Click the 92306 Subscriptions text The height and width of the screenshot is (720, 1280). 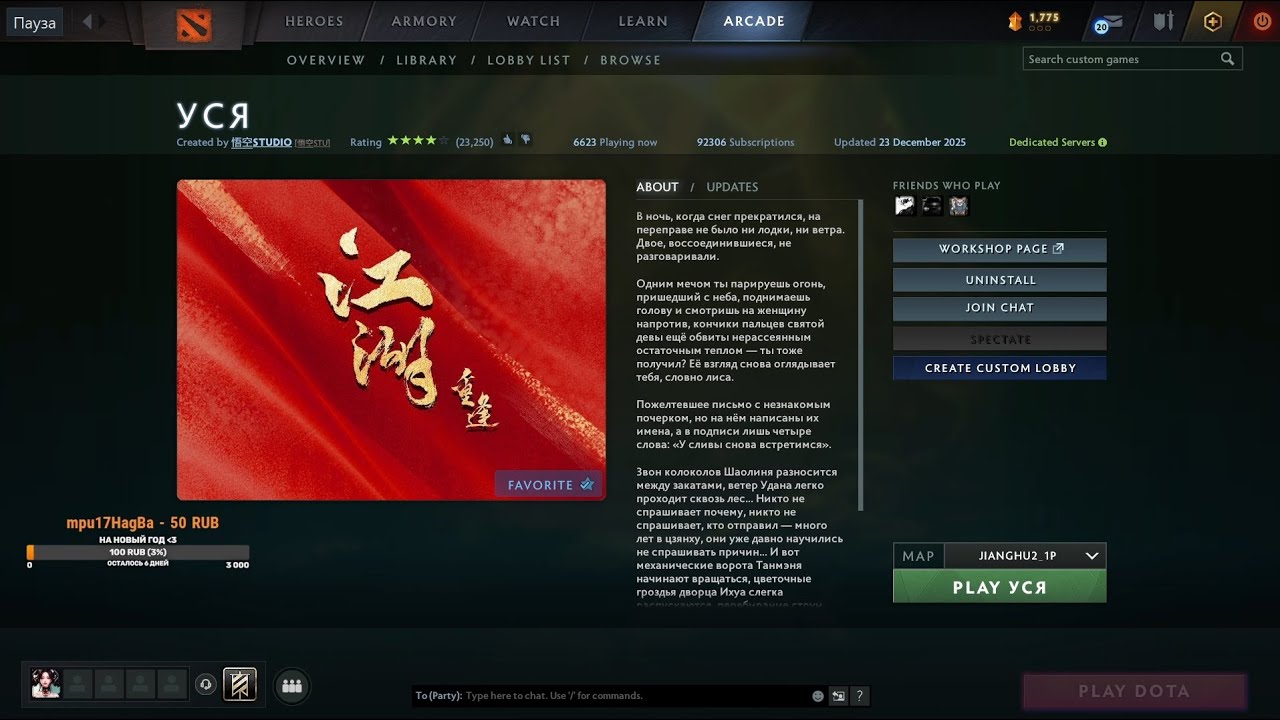(x=745, y=142)
